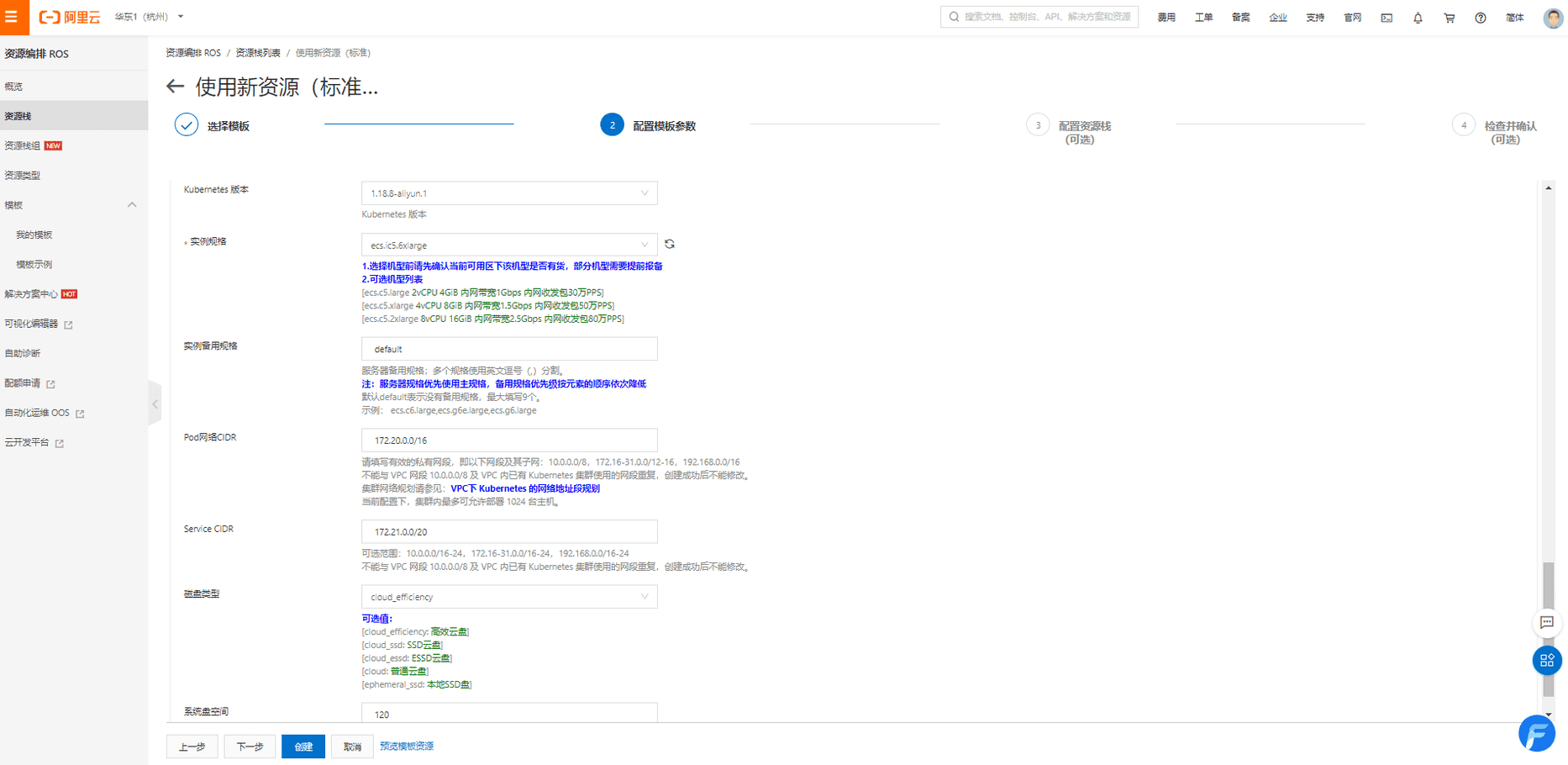Open 官网 in the top bar
Viewport: 1568px width, 765px height.
(1353, 18)
